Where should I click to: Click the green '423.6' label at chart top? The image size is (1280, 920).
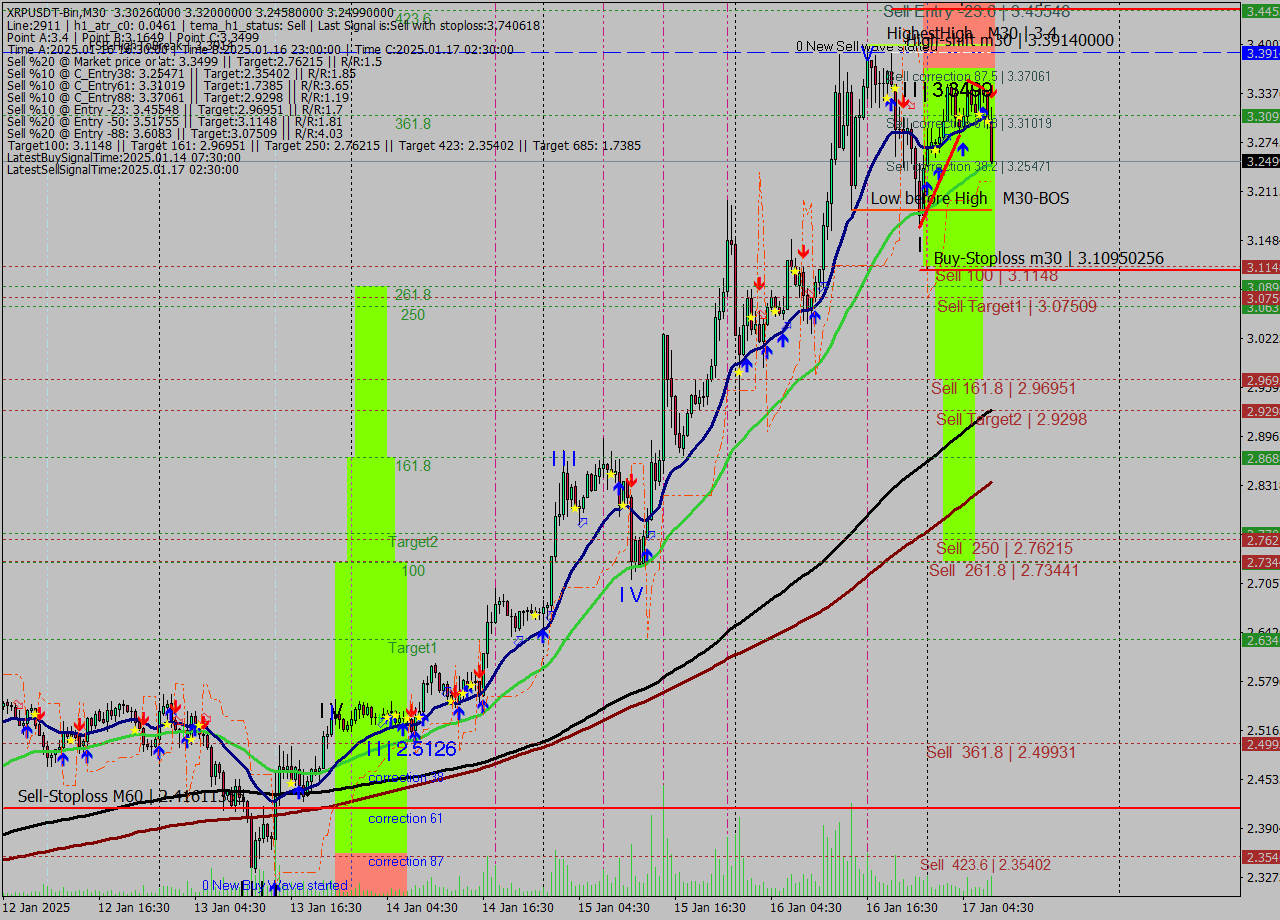(412, 19)
